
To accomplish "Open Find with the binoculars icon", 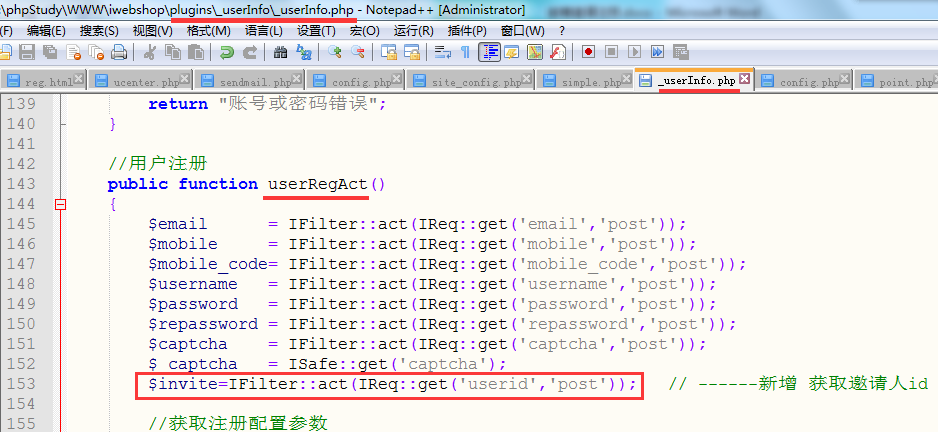I will pos(281,52).
